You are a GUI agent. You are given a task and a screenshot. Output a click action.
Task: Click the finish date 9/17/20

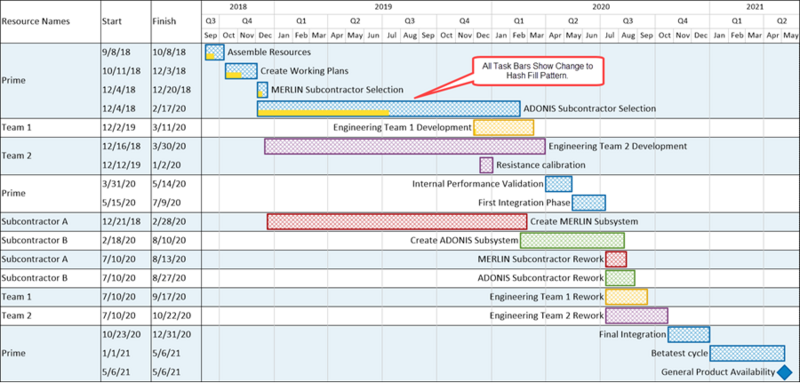tap(169, 297)
